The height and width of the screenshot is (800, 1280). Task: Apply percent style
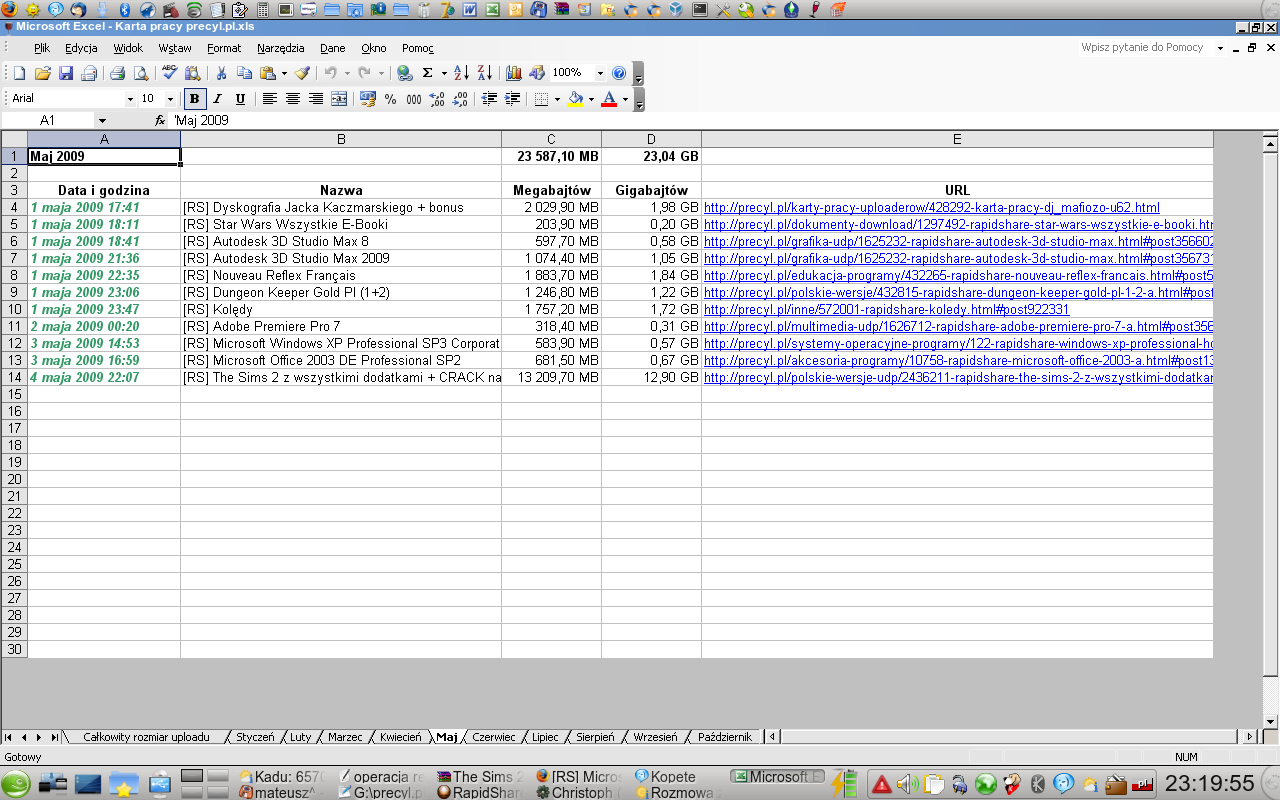tap(391, 99)
